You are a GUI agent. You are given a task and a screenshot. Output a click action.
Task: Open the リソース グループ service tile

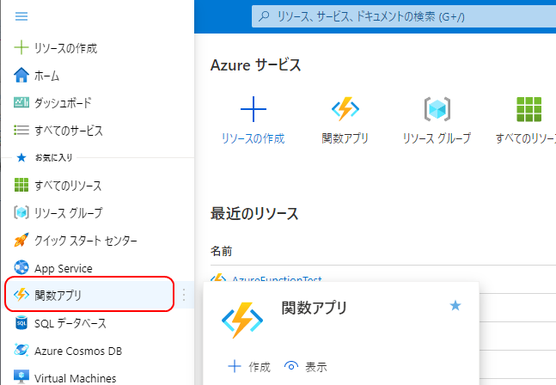click(x=437, y=121)
